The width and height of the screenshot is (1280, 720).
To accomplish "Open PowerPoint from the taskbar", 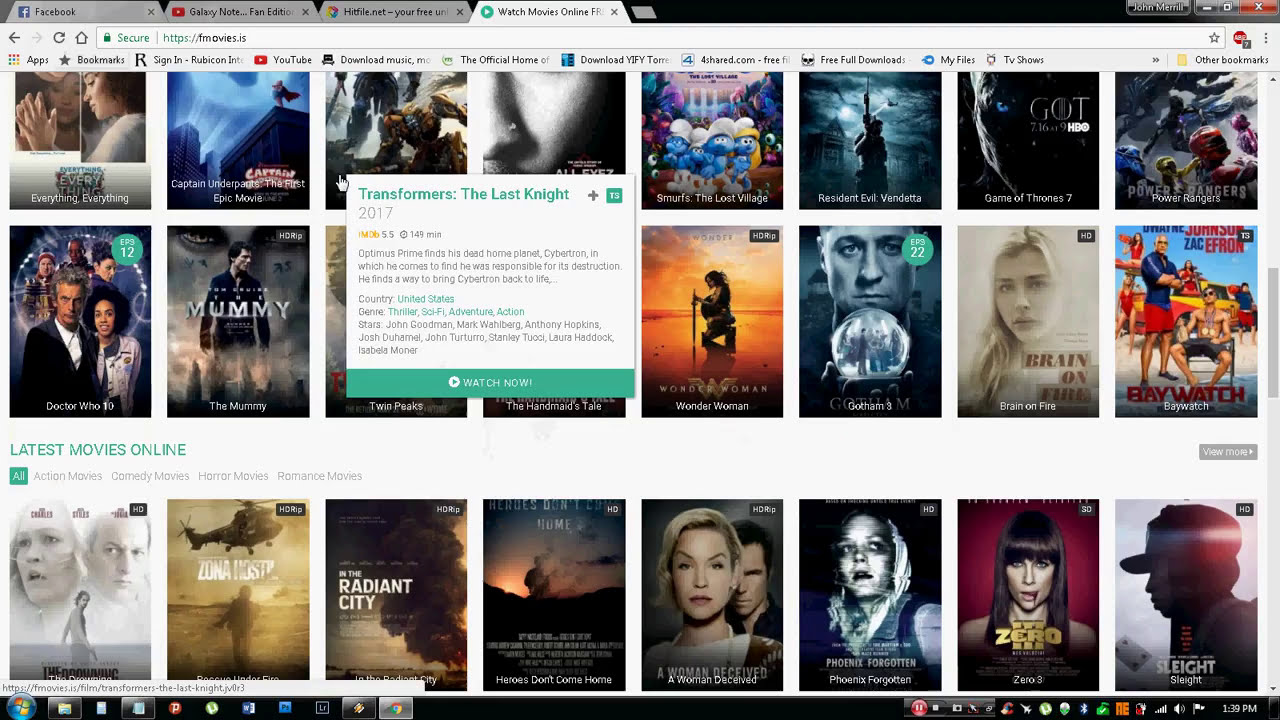I will (174, 708).
